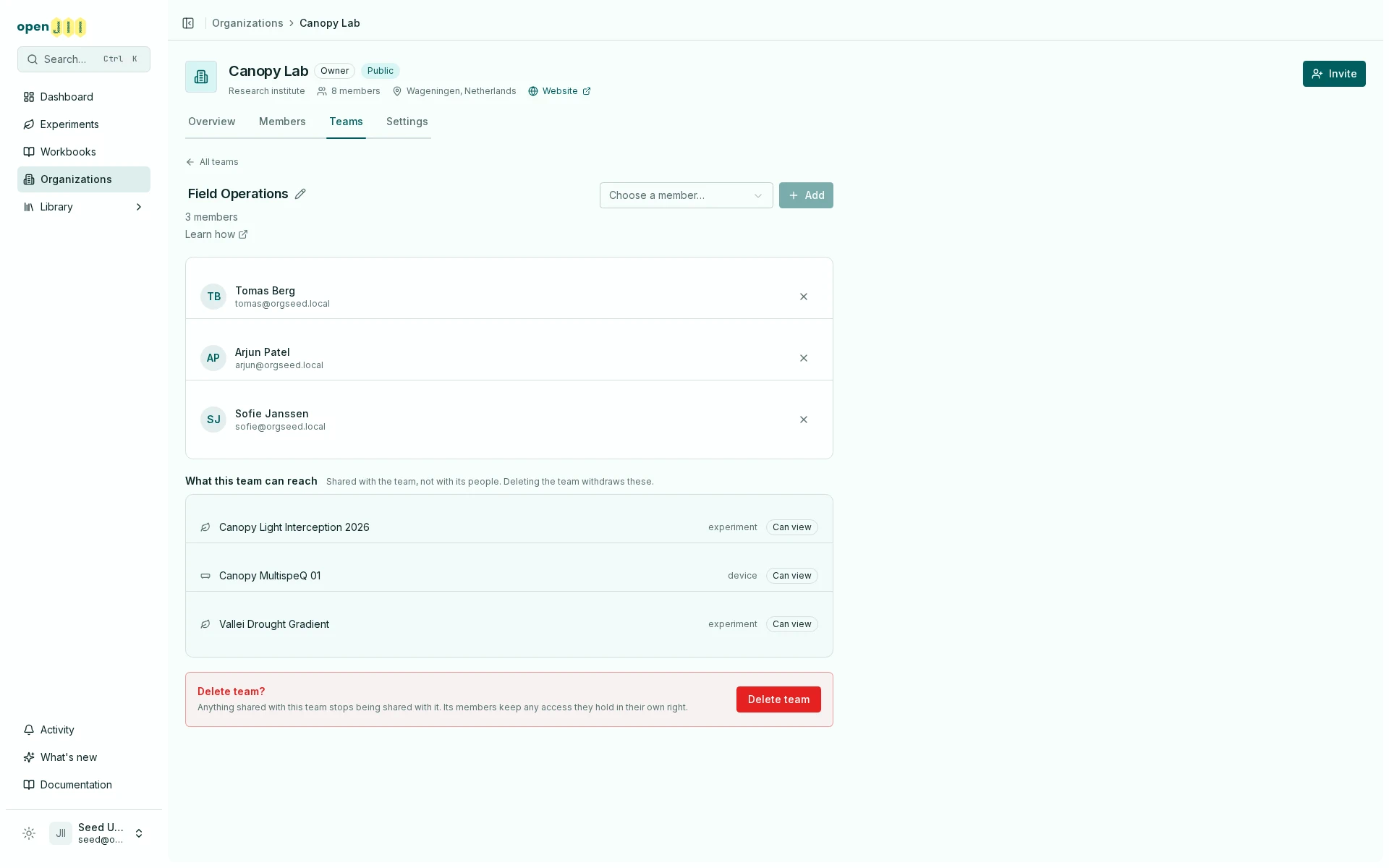Click AP avatar for Arjun Patel

point(213,358)
